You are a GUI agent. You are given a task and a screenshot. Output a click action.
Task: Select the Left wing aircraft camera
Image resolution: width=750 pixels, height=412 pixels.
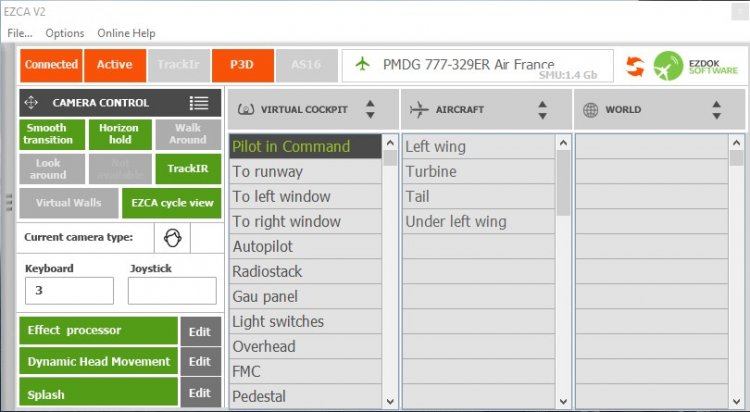[x=478, y=146]
